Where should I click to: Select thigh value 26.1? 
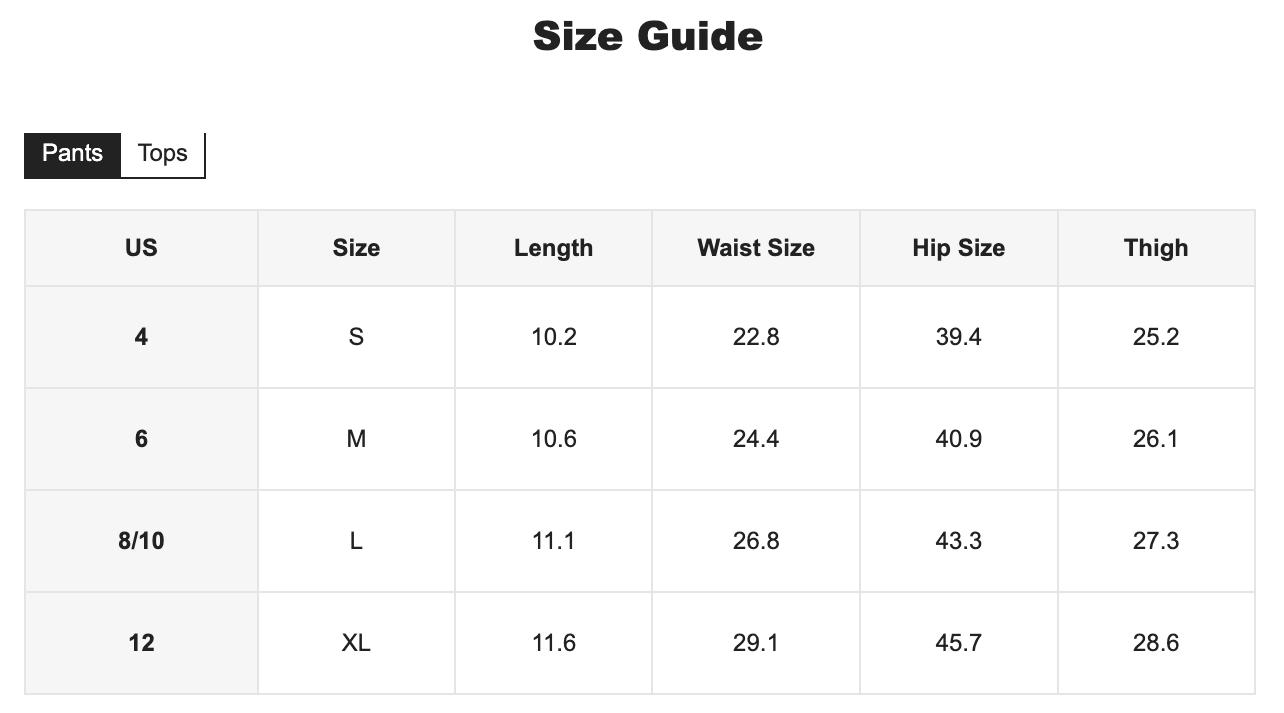click(x=1155, y=439)
